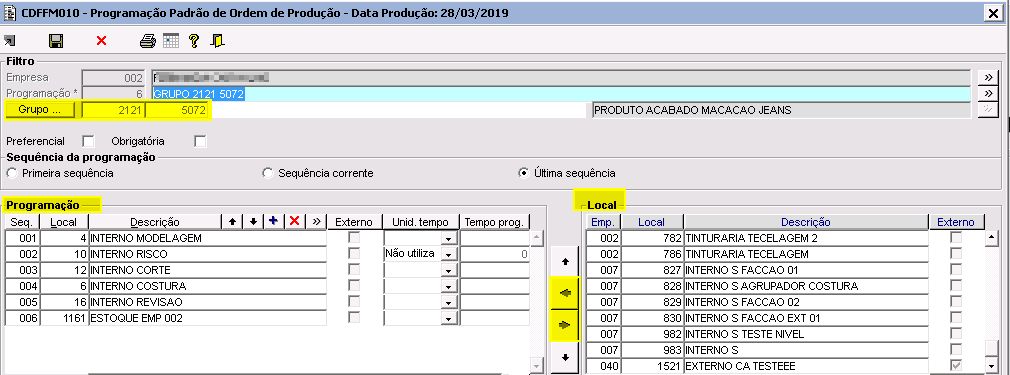This screenshot has width=1010, height=375.
Task: Delete row with red X in grid header
Action: pyautogui.click(x=294, y=222)
